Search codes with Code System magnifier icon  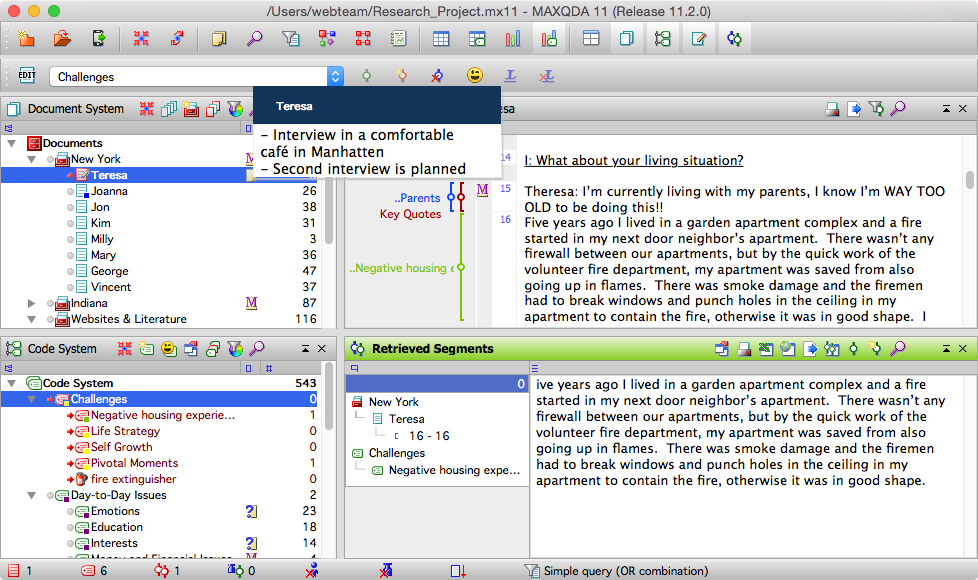pos(257,349)
